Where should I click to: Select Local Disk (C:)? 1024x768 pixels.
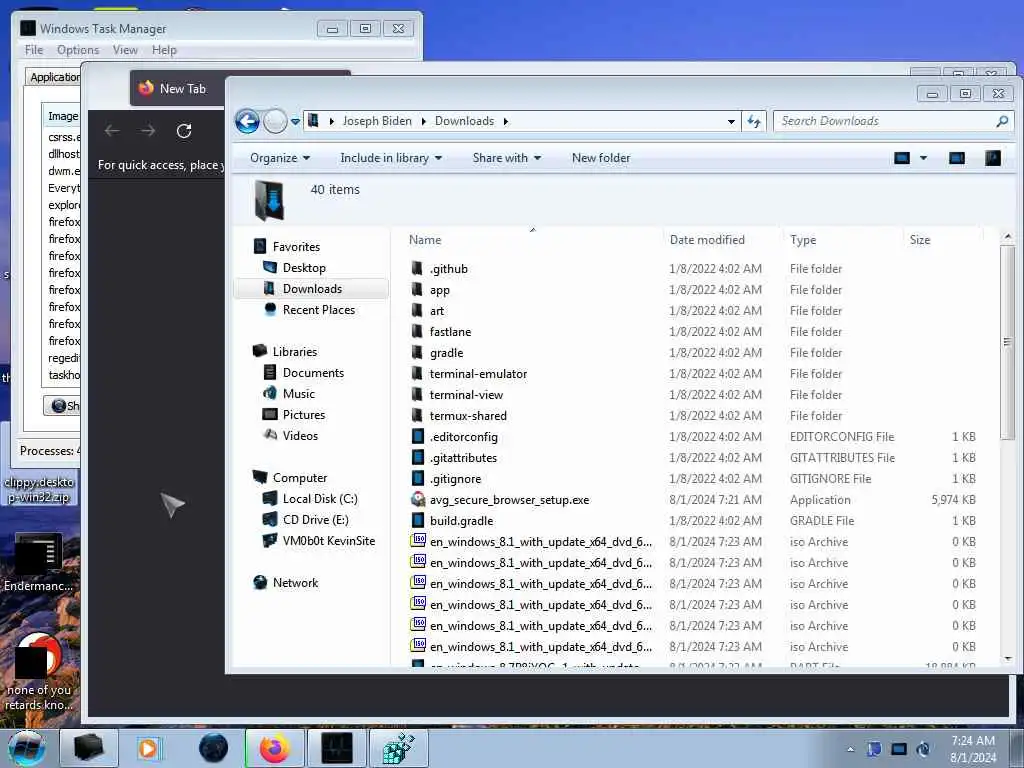tap(319, 499)
